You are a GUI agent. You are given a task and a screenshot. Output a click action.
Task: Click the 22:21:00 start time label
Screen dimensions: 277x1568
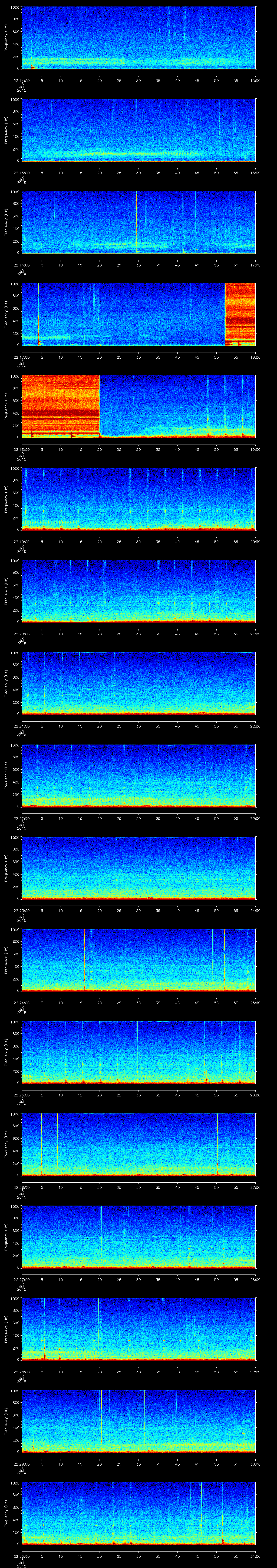tap(21, 726)
